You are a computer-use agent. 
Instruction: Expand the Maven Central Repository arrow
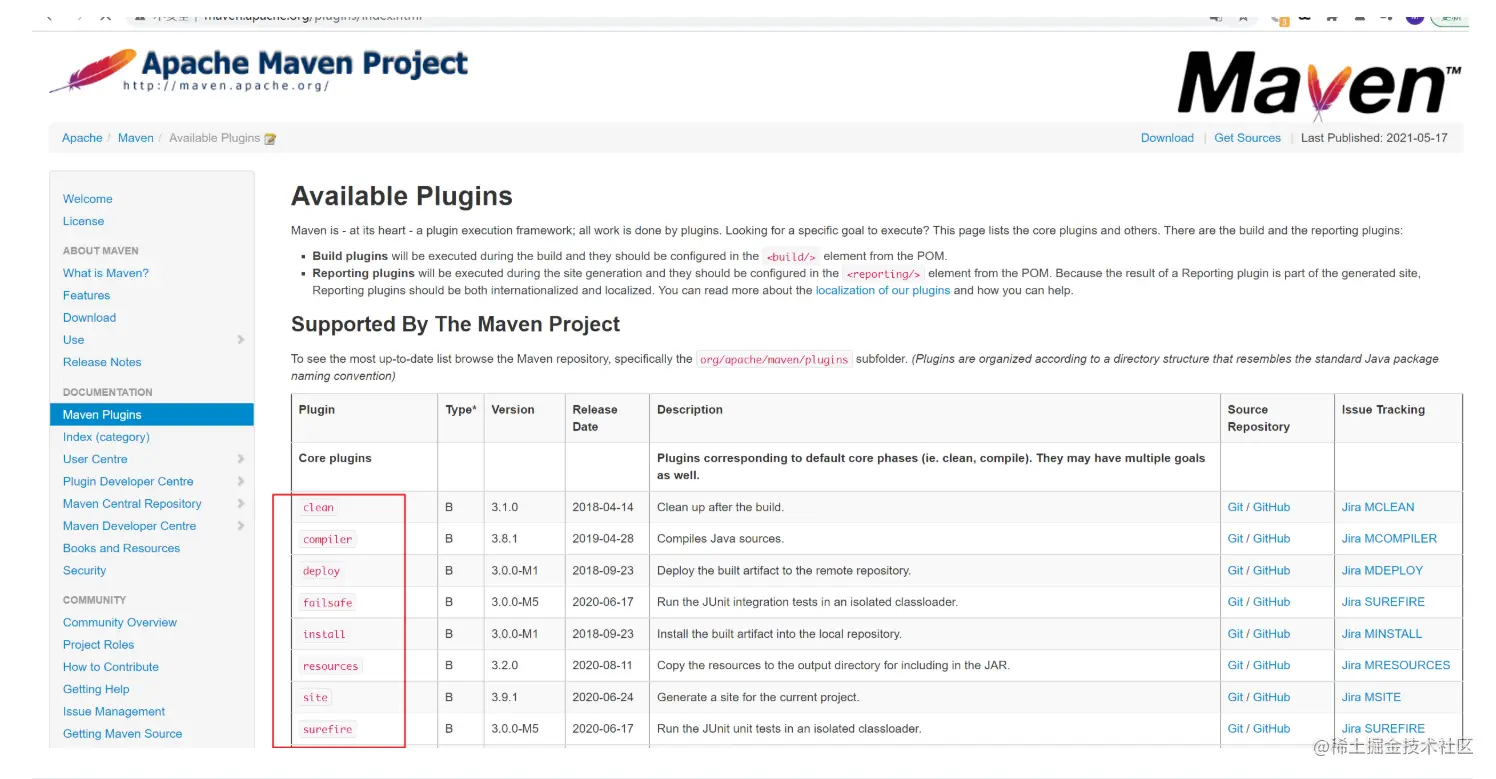tap(241, 504)
